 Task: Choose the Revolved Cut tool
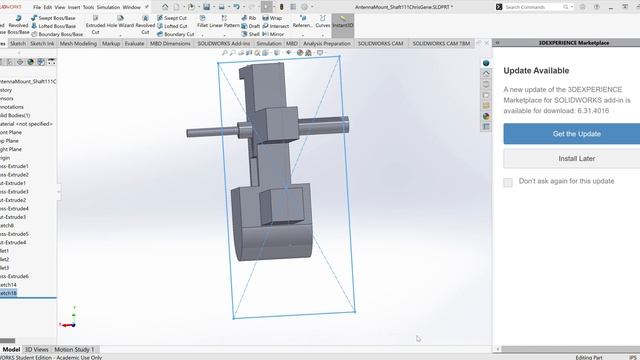point(145,25)
